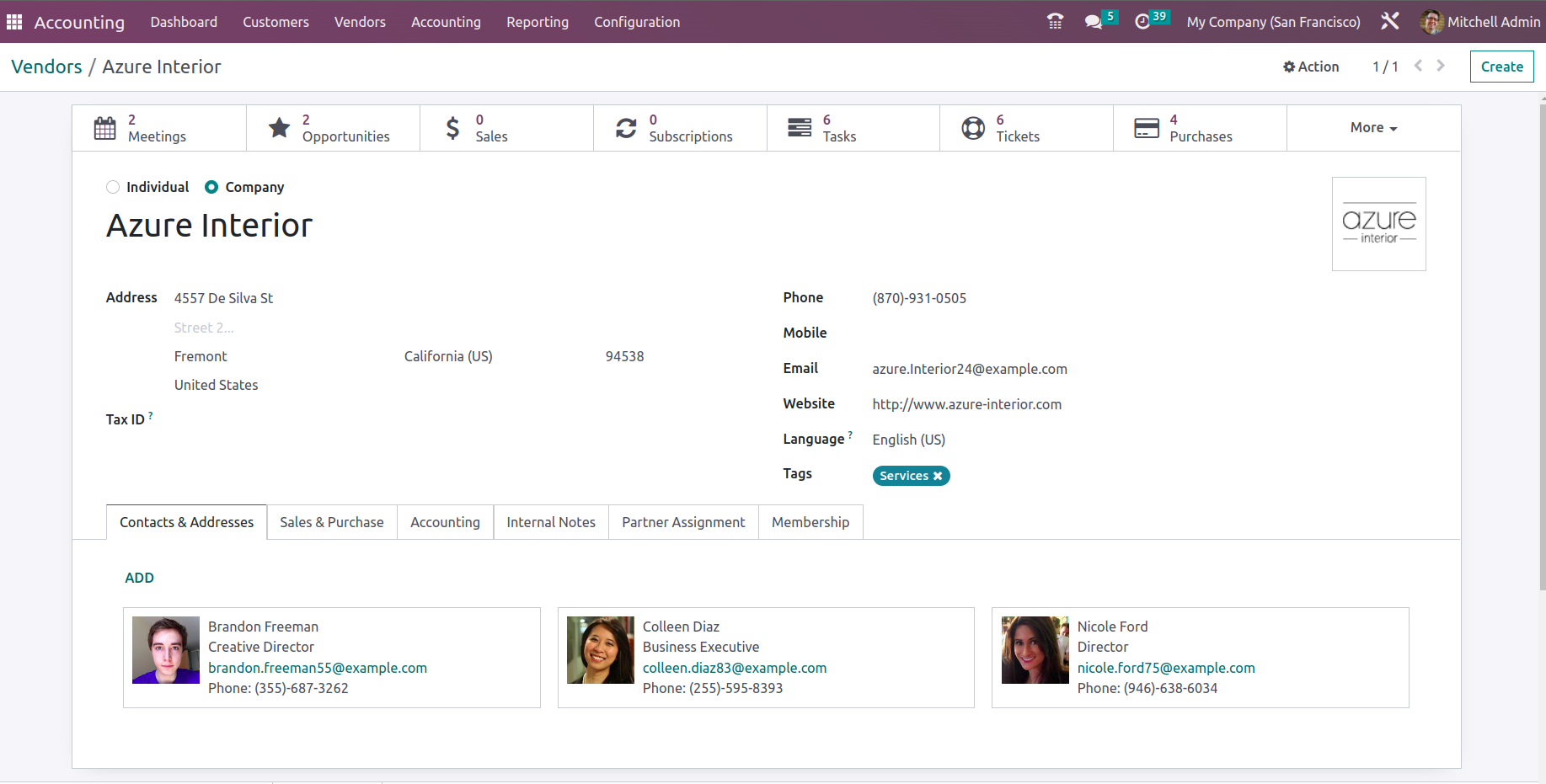This screenshot has height=784, width=1546.
Task: Click the Azure Interior logo image
Action: 1379,224
